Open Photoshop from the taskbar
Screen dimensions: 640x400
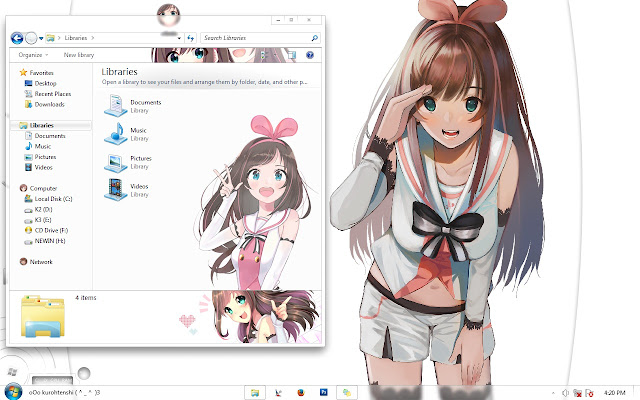[324, 392]
